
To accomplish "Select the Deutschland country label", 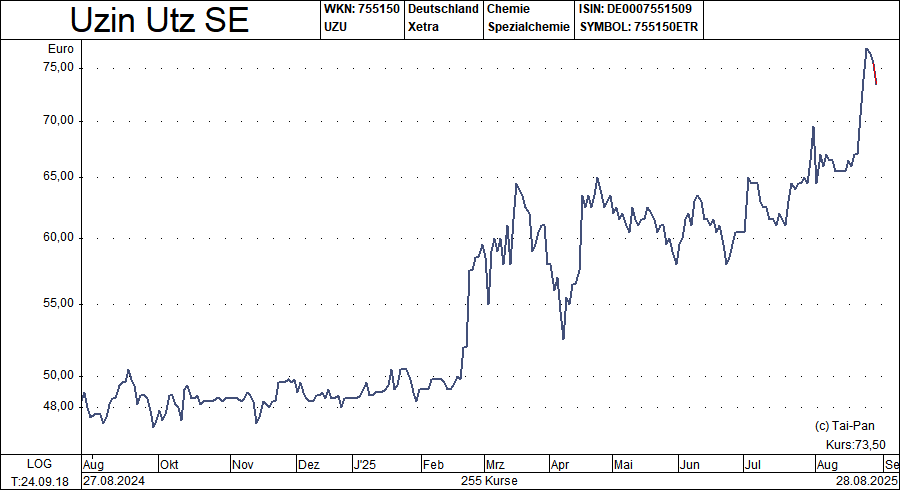I will click(x=443, y=9).
